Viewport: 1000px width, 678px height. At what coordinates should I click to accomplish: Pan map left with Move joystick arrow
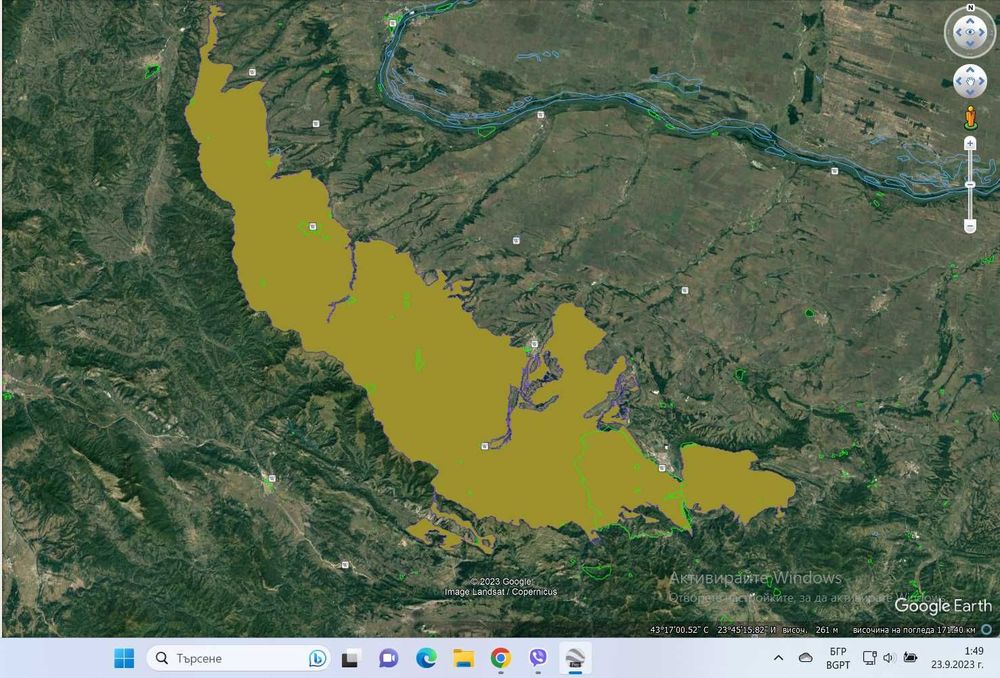959,82
